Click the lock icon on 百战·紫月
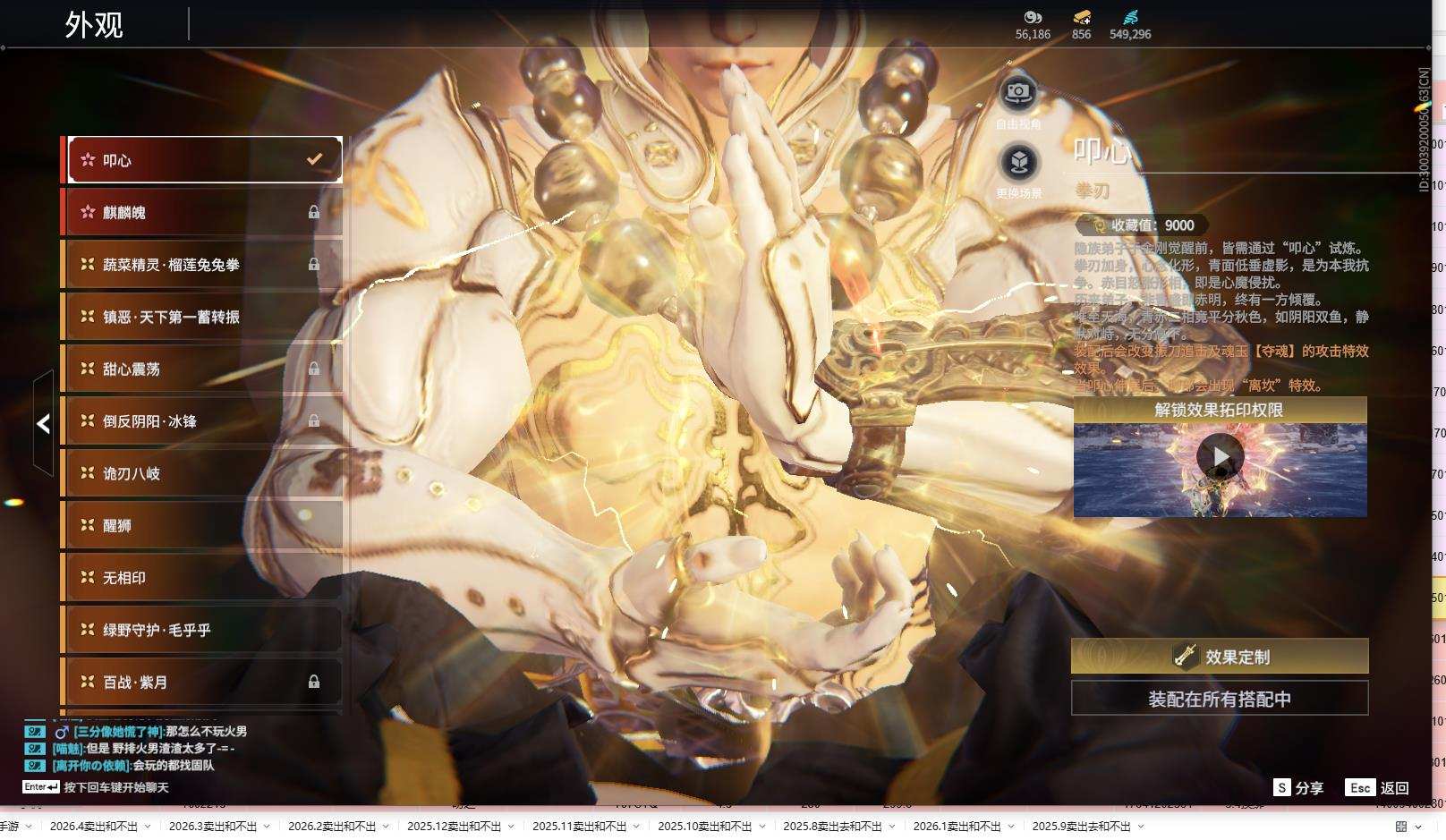Image resolution: width=1446 pixels, height=840 pixels. click(314, 682)
